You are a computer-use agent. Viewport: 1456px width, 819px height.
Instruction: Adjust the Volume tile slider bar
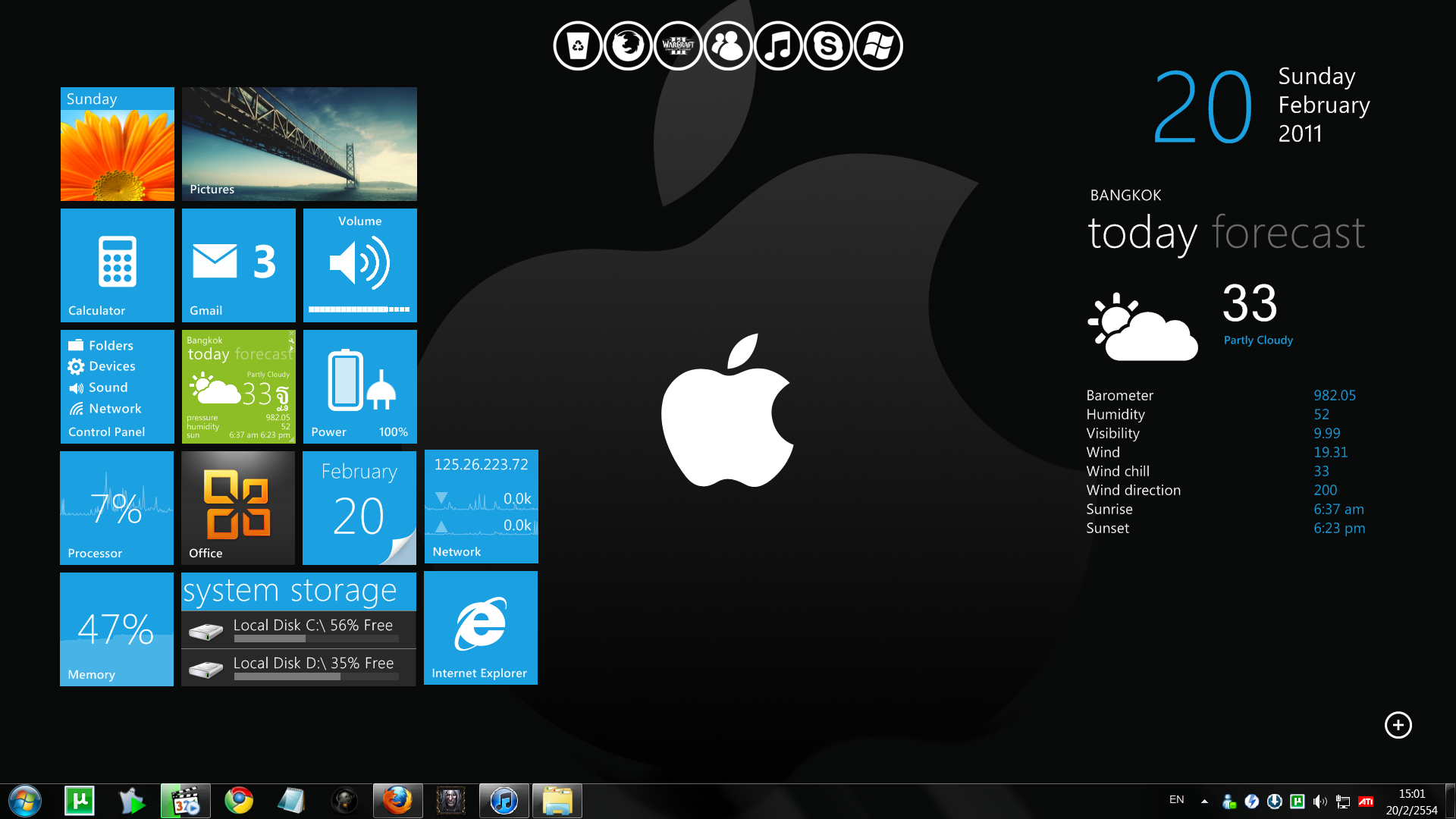click(359, 309)
